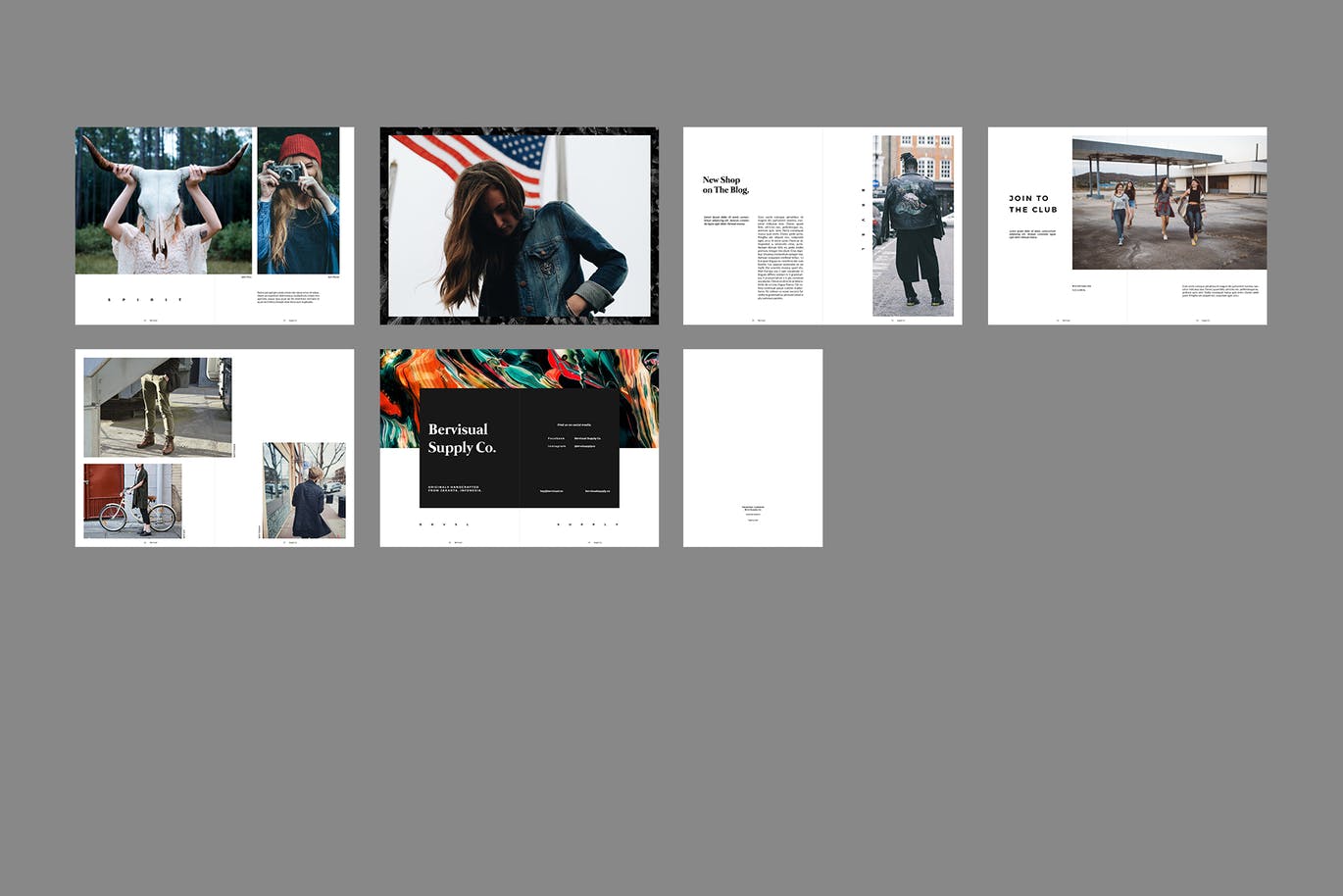The height and width of the screenshot is (896, 1343).
Task: Click the small credits text on last page
Action: 753,512
